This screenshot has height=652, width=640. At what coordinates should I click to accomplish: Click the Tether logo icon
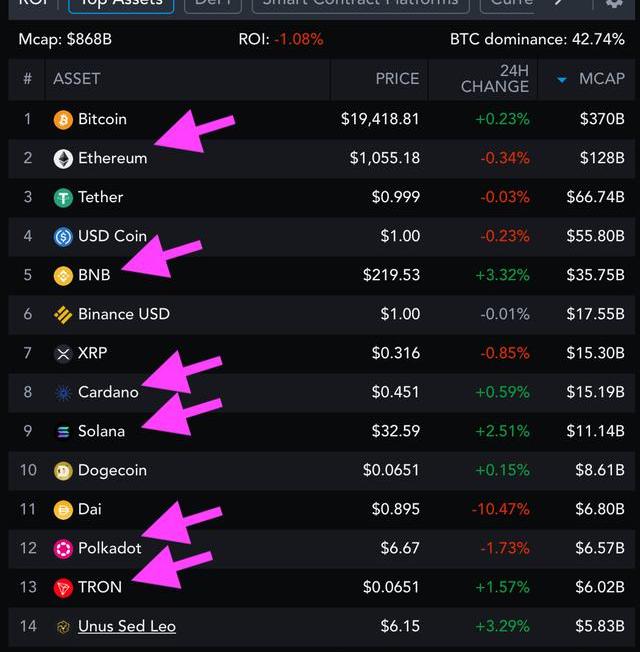(63, 197)
